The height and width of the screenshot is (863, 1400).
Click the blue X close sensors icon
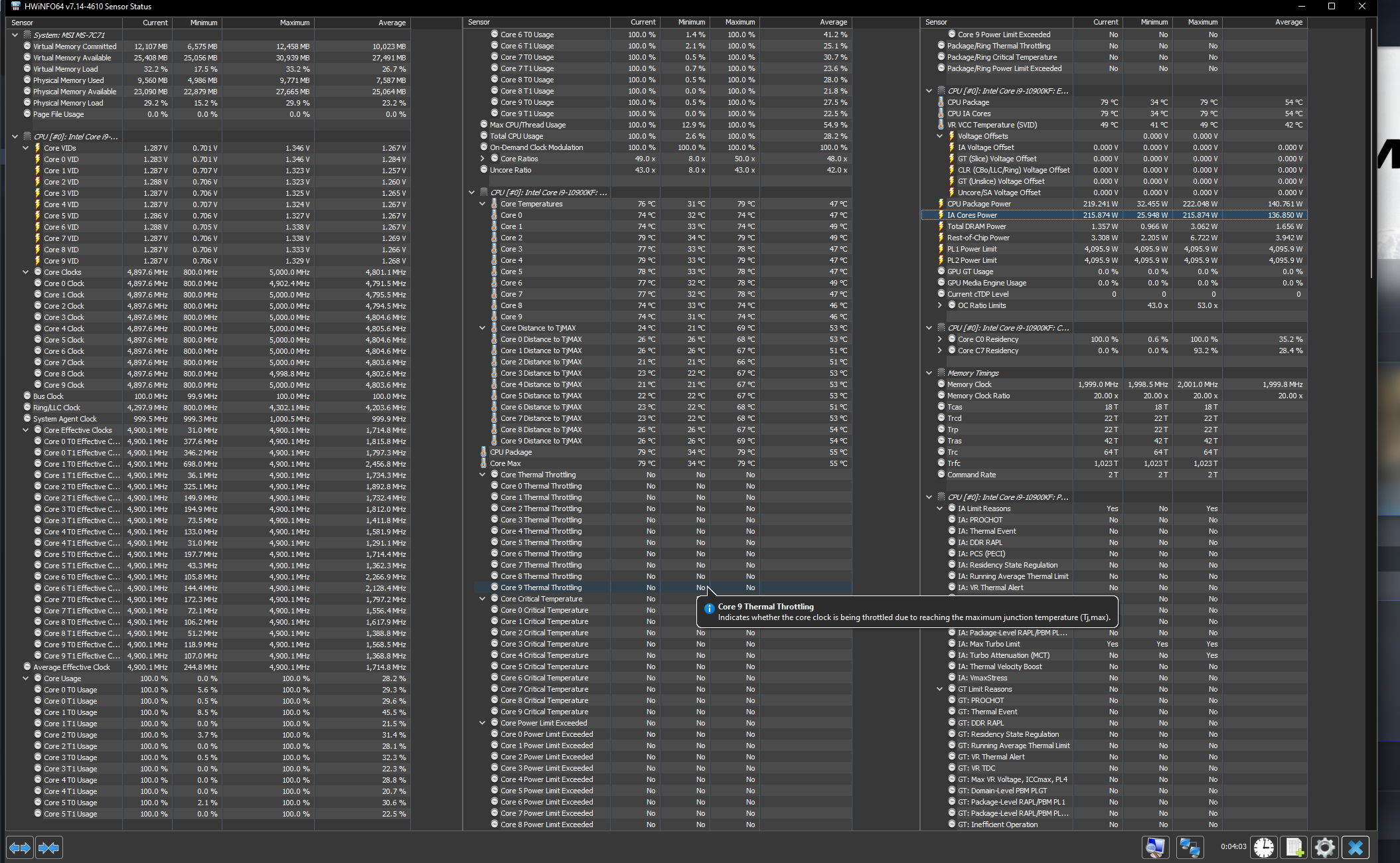click(x=1356, y=848)
